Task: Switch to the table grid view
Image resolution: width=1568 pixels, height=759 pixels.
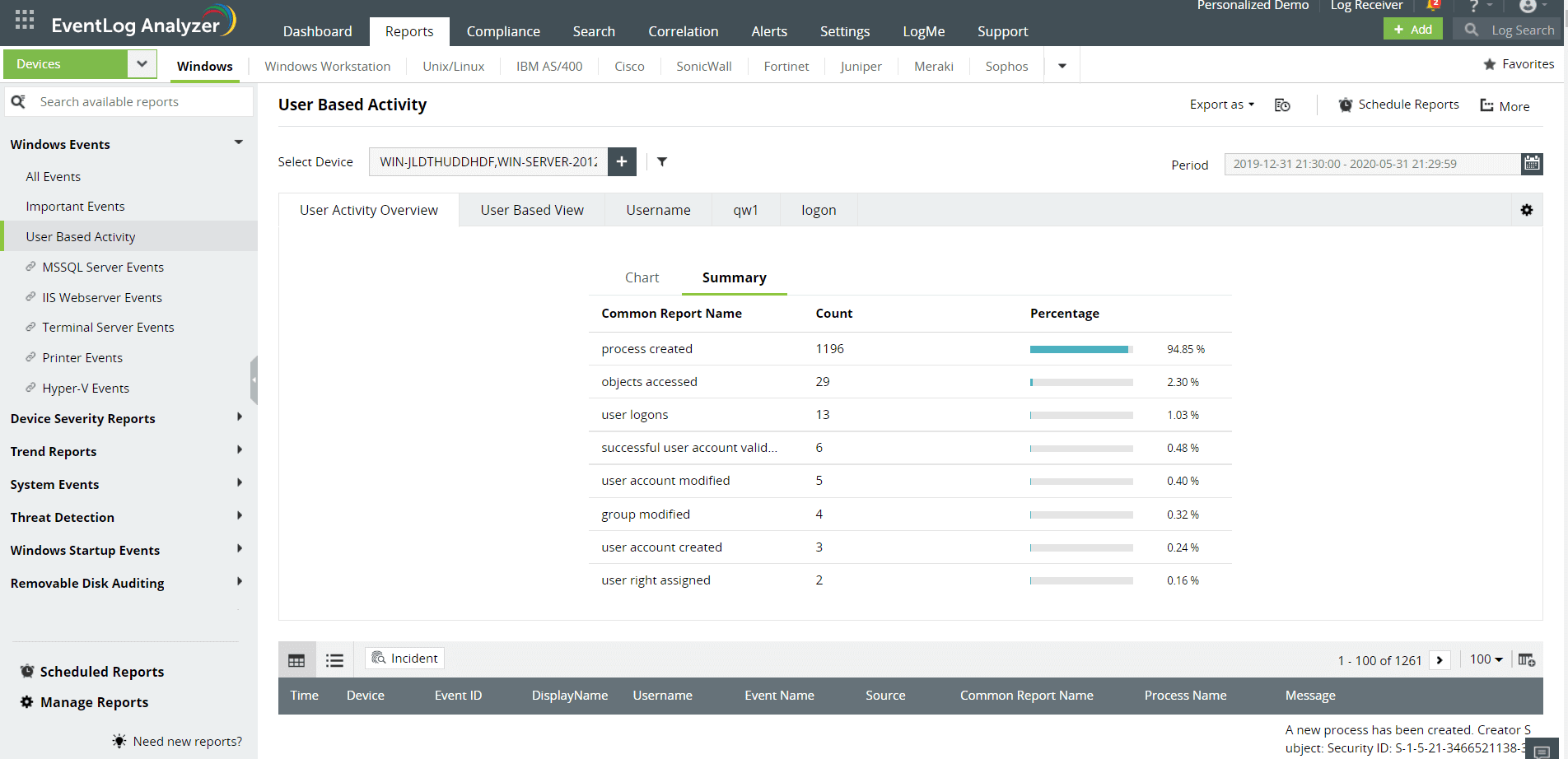Action: (296, 660)
